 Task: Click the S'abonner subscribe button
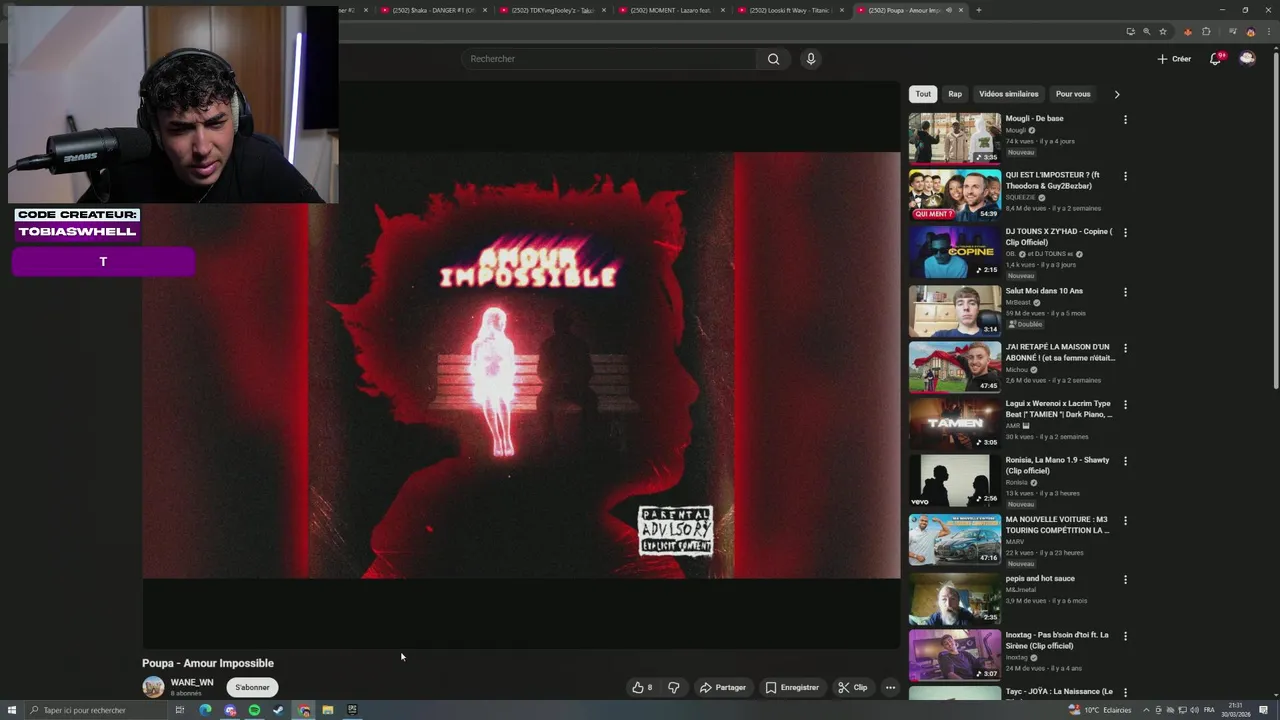click(252, 687)
